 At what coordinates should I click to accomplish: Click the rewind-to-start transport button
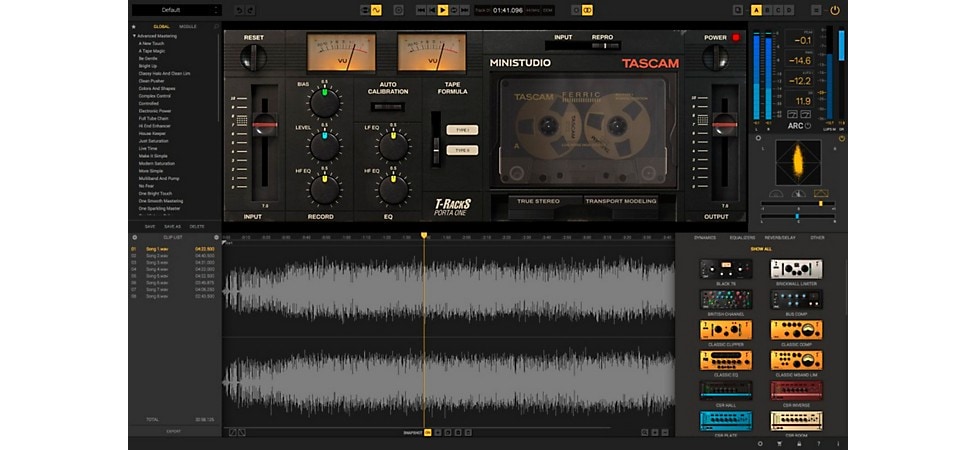tap(421, 10)
